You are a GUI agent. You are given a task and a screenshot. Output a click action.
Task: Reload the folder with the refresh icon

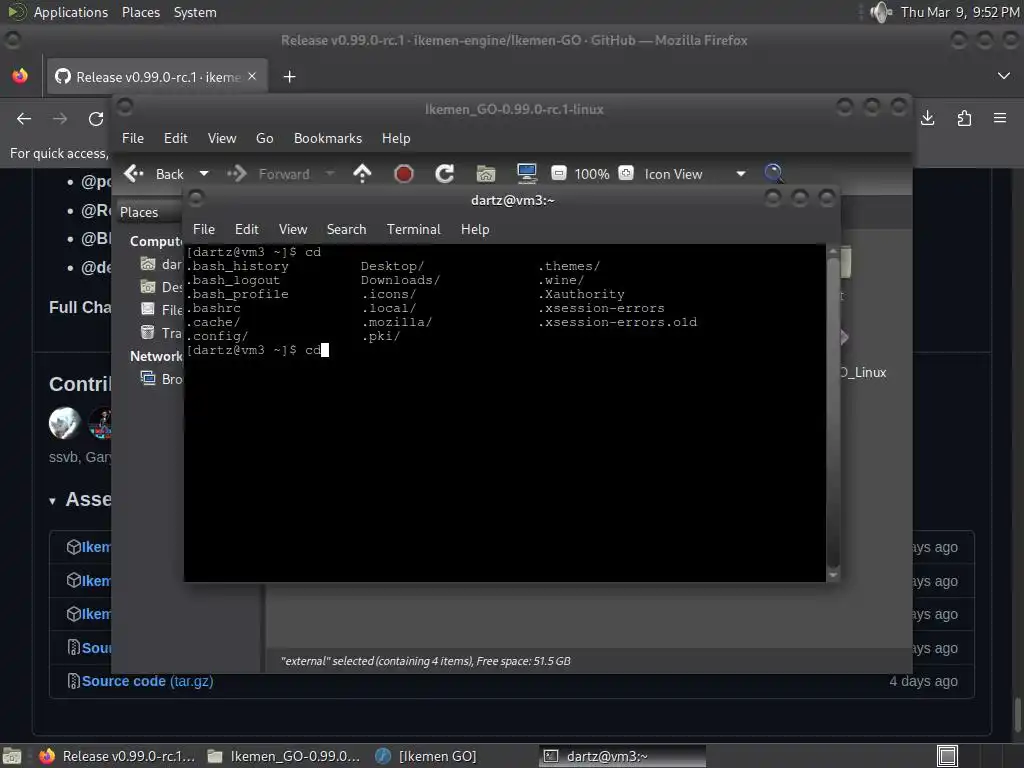445,174
